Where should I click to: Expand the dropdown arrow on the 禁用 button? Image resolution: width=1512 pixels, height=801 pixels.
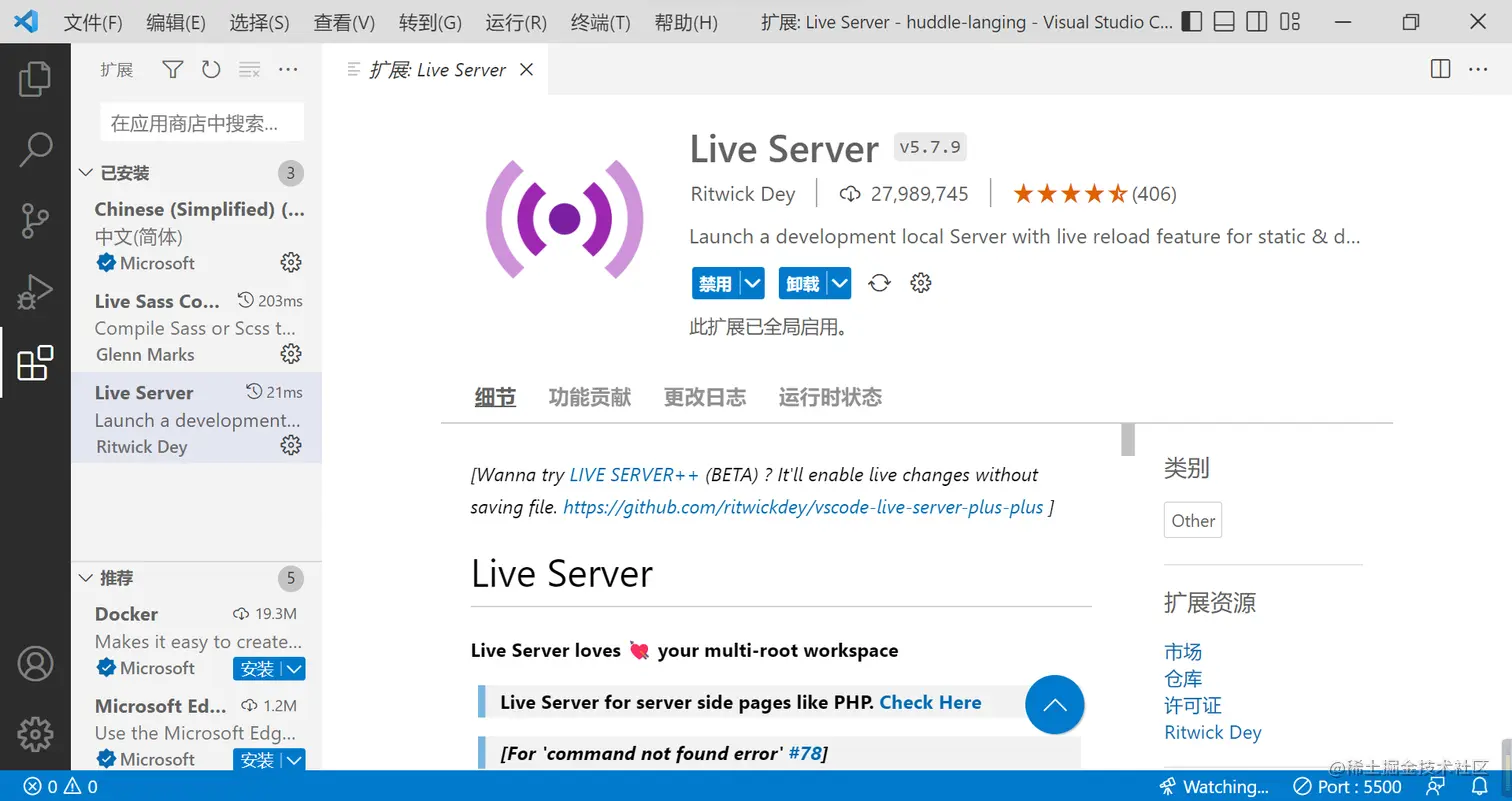pos(753,283)
